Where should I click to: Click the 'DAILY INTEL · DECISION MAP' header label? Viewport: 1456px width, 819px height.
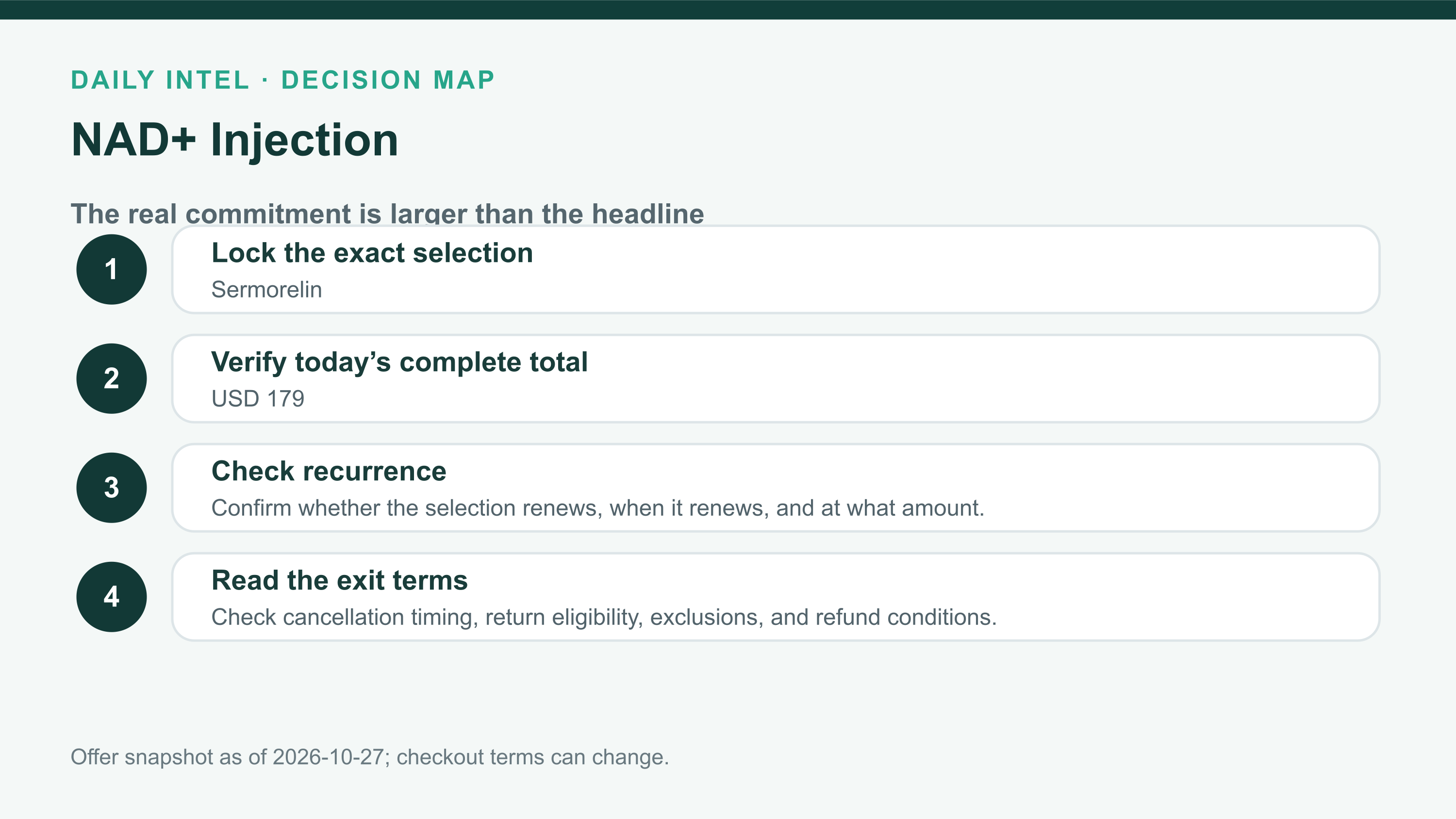[282, 80]
